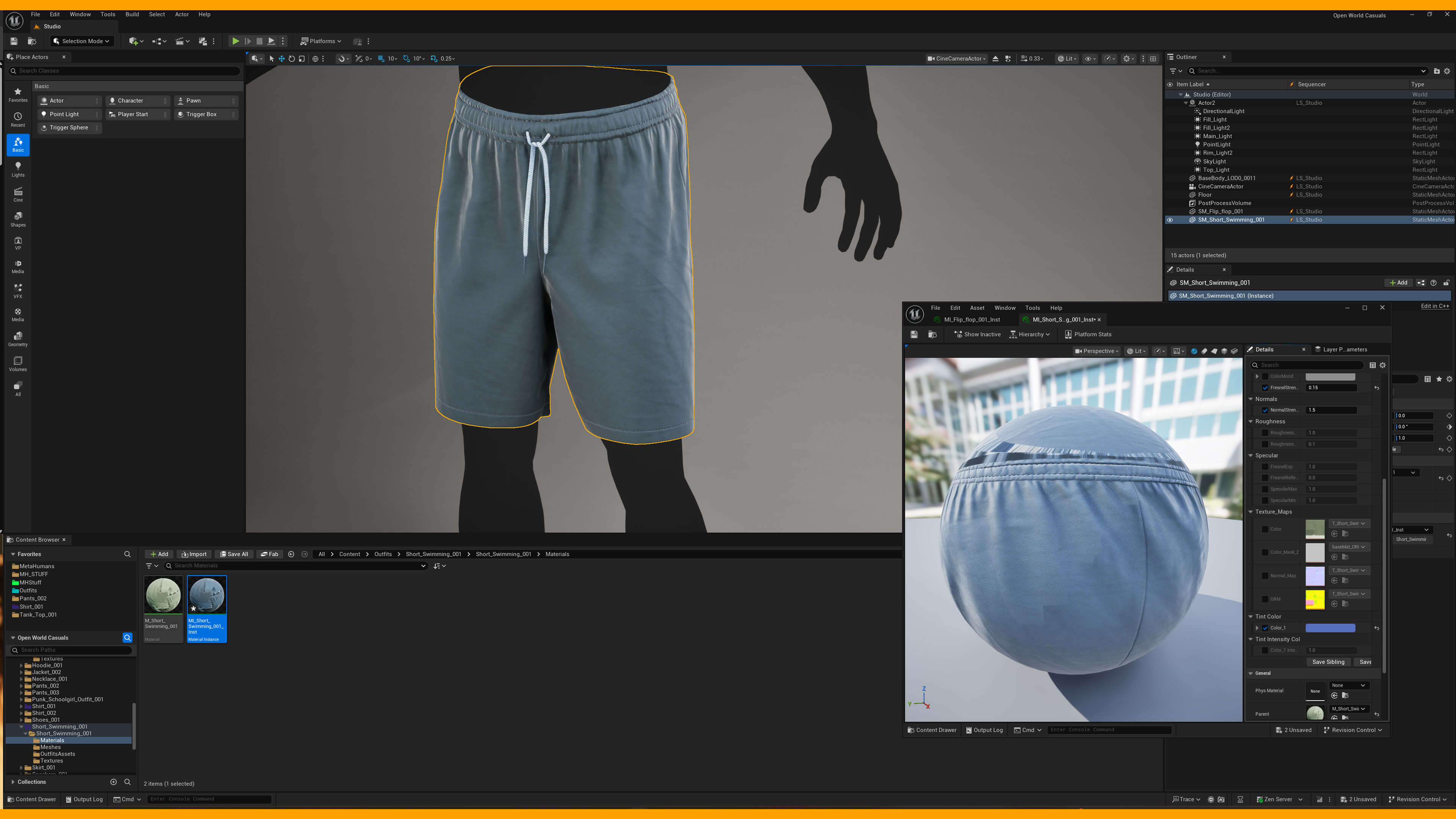The image size is (1456, 819).
Task: Open the Selection Mode dropdown
Action: coord(83,41)
